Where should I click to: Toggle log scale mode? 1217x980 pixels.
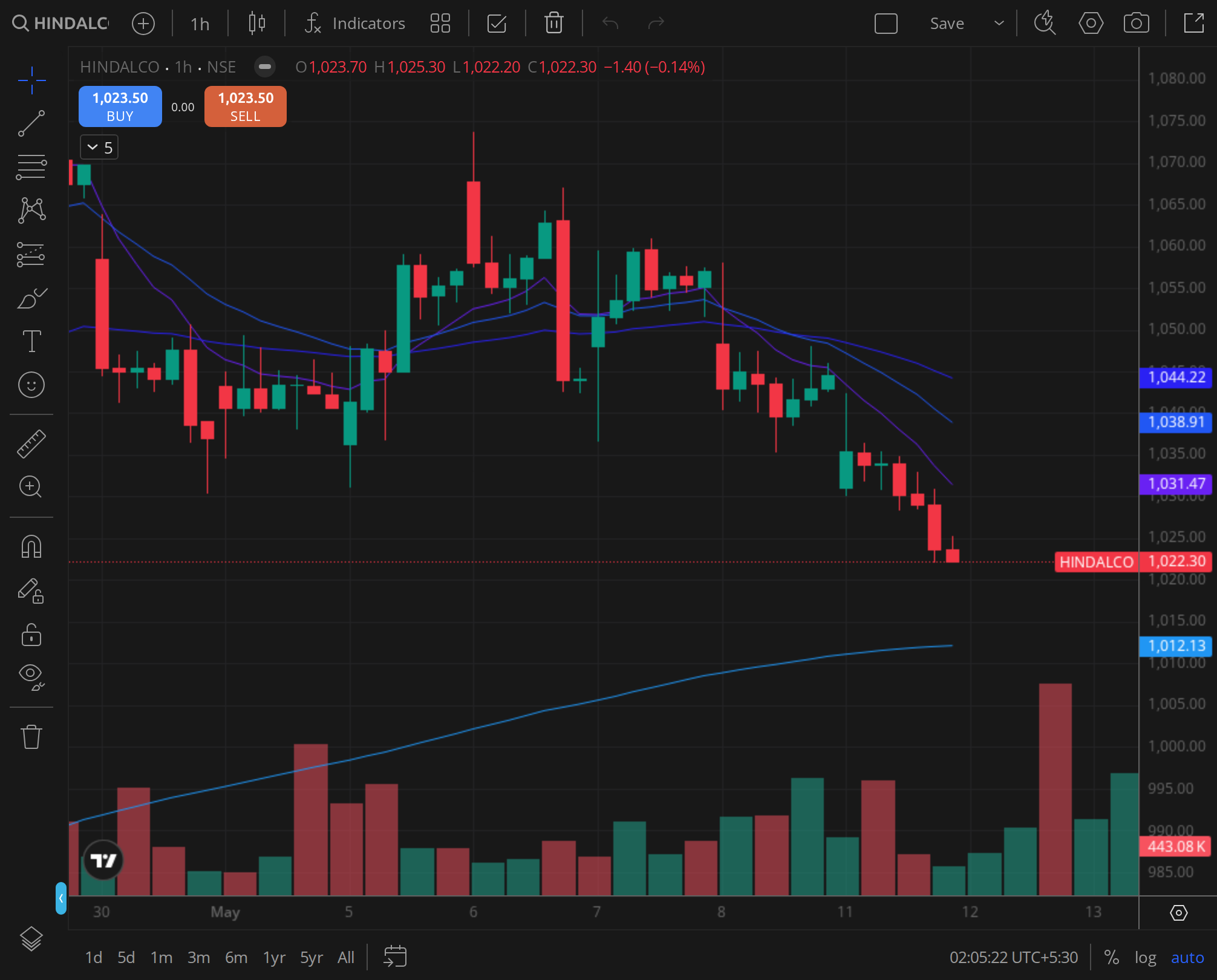pos(1145,957)
